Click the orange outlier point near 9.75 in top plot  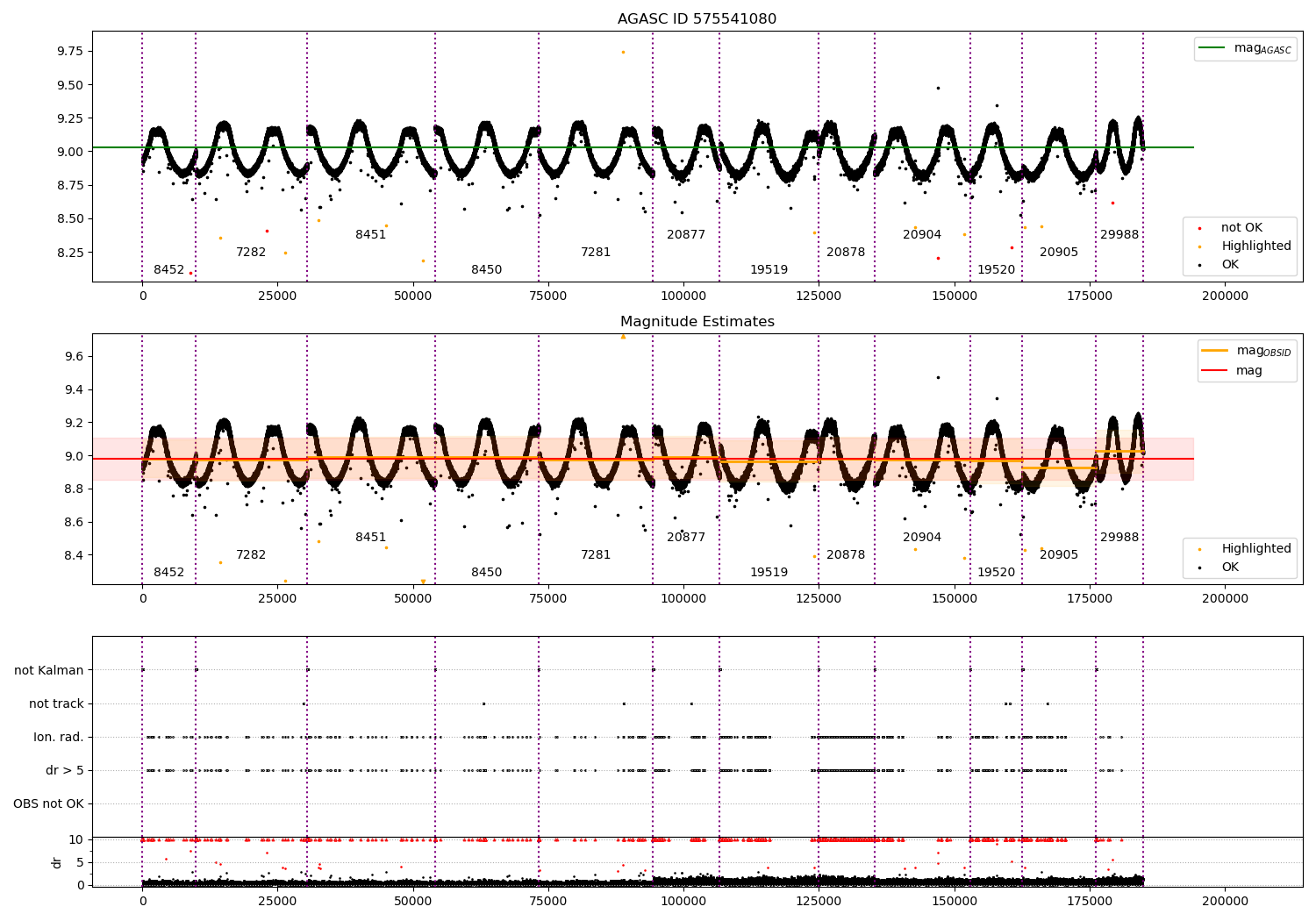(623, 52)
